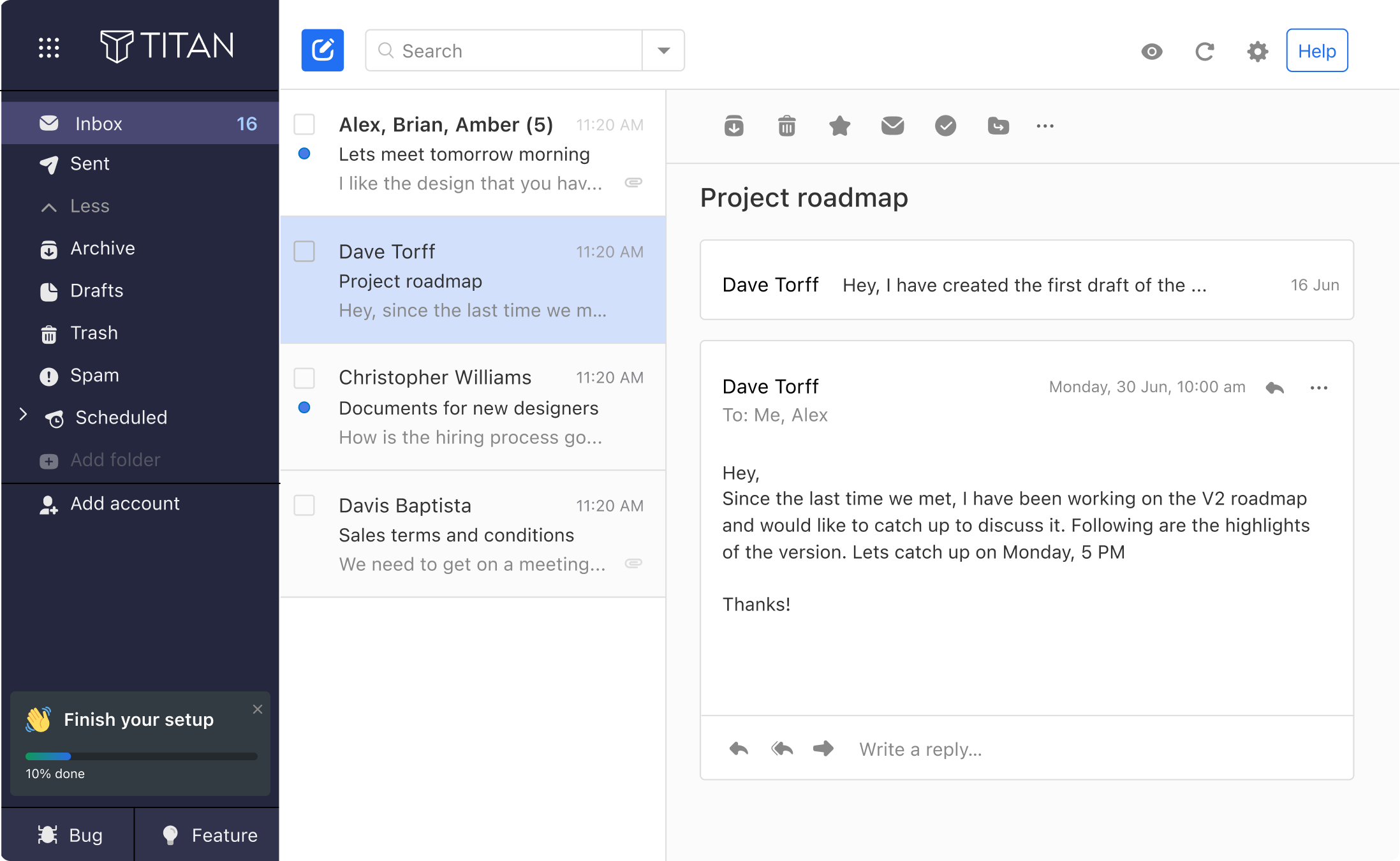Open the Drafts folder
Viewport: 1400px width, 861px height.
pyautogui.click(x=96, y=291)
